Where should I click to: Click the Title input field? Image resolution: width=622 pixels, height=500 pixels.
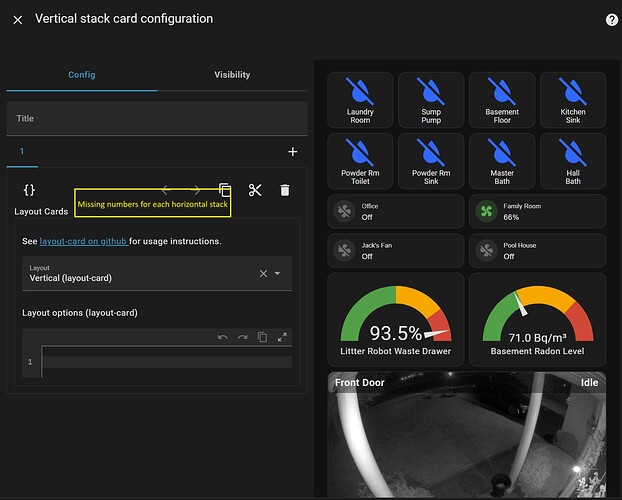click(157, 118)
